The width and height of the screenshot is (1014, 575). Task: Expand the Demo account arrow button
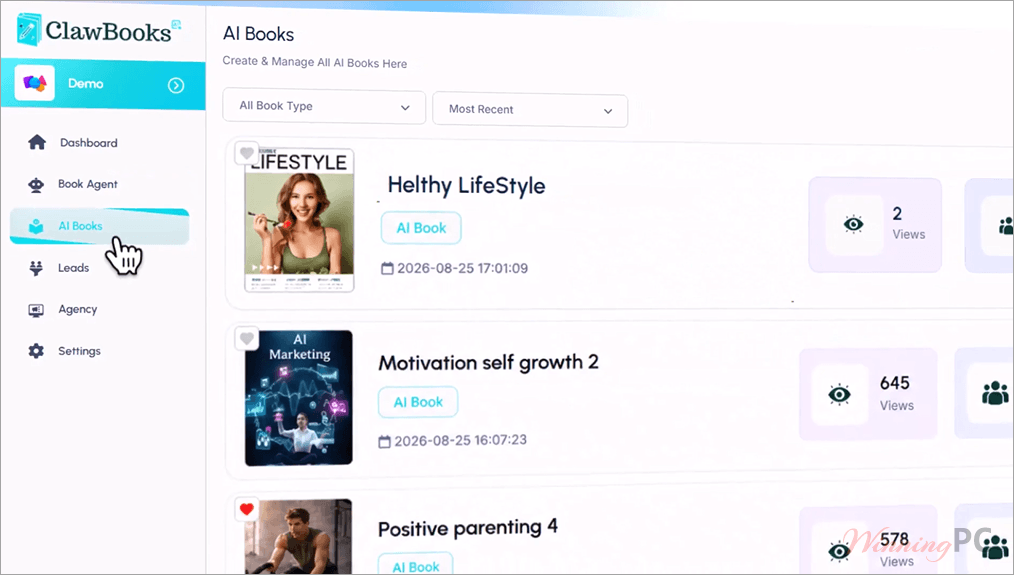[x=176, y=85]
